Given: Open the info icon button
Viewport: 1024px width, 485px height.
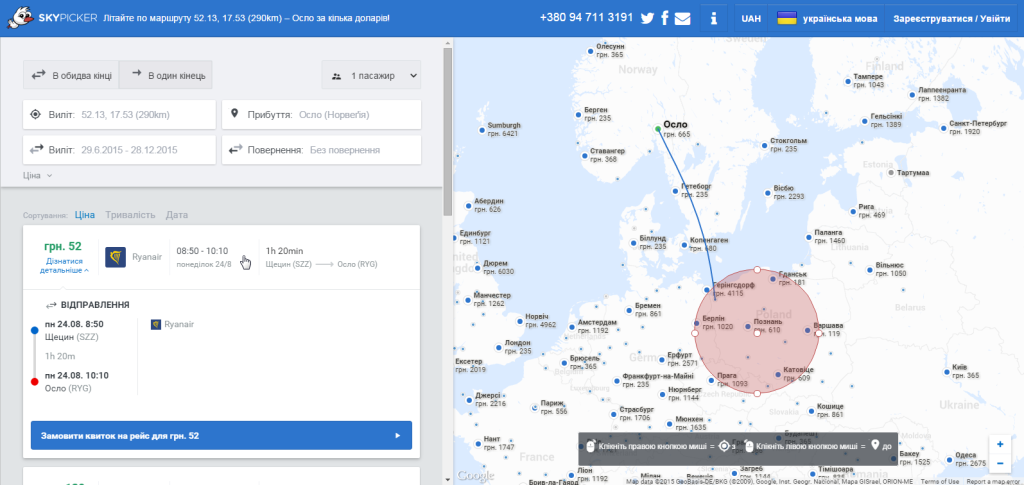Looking at the screenshot, I should (714, 18).
